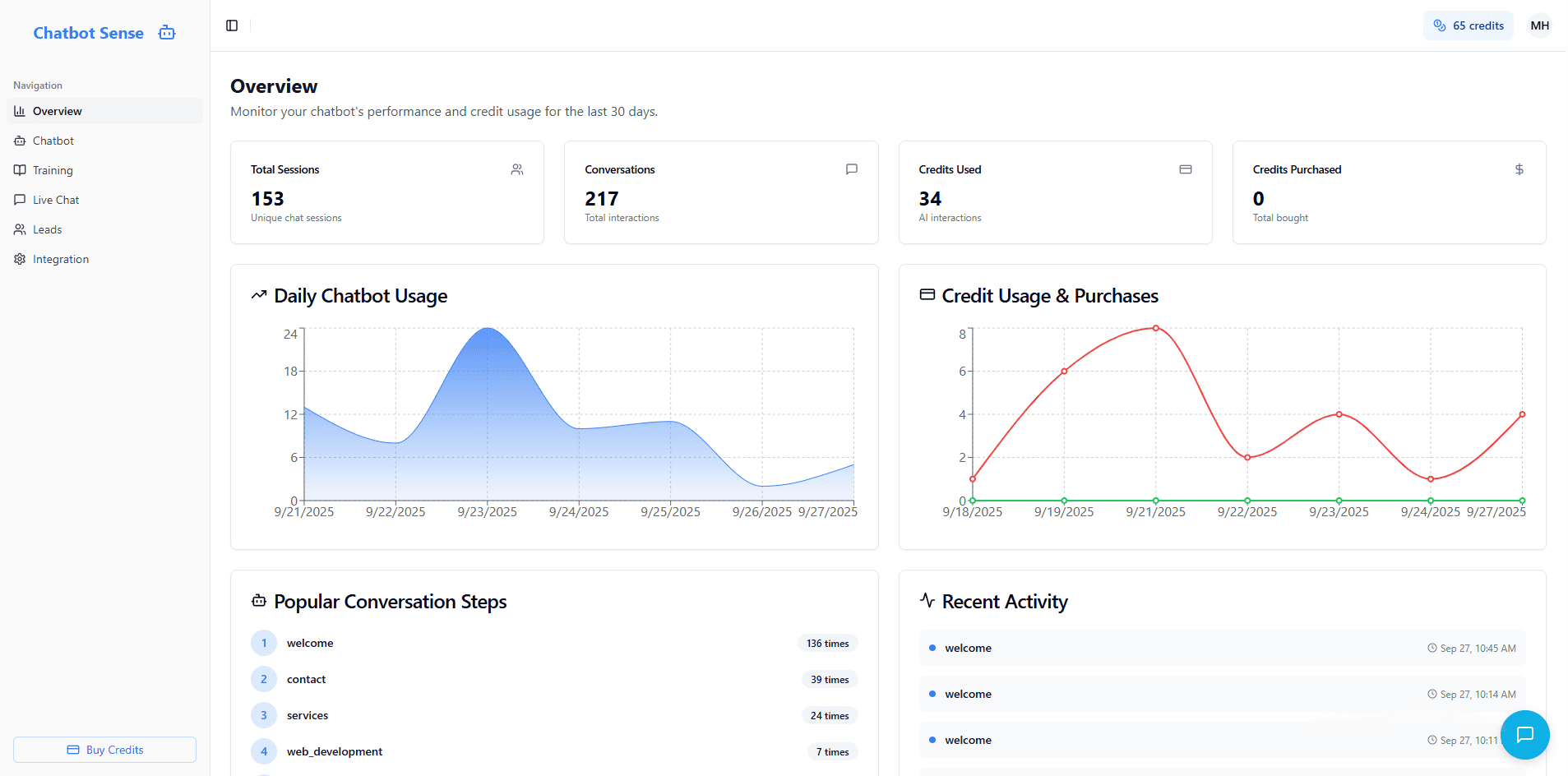This screenshot has width=1568, height=776.
Task: Click the credit card icon on Credits Used
Action: click(x=1186, y=169)
